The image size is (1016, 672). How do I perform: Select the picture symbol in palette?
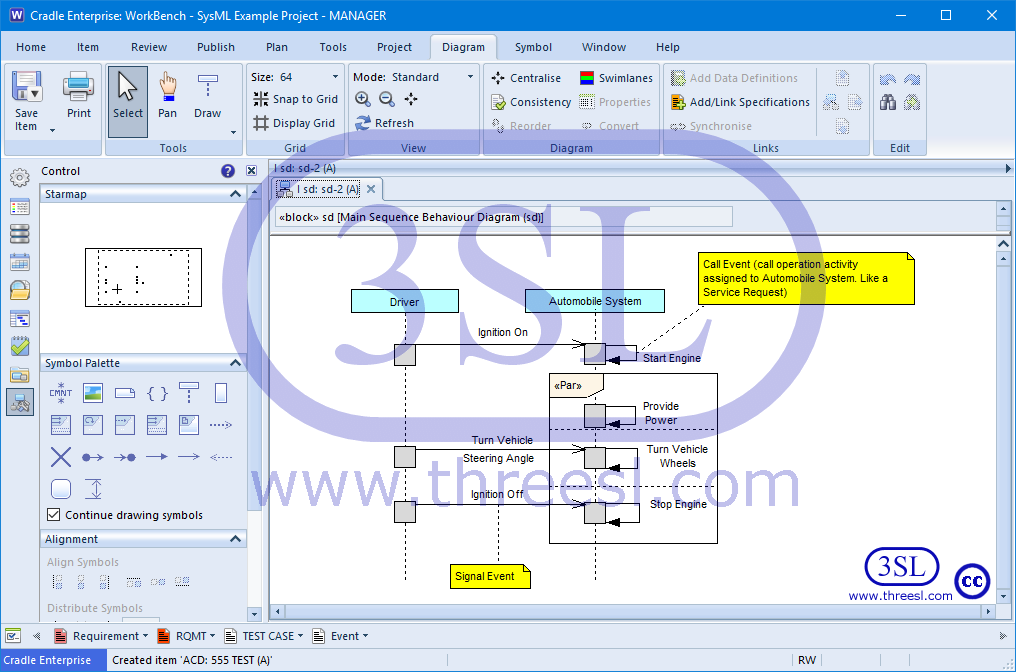click(93, 393)
